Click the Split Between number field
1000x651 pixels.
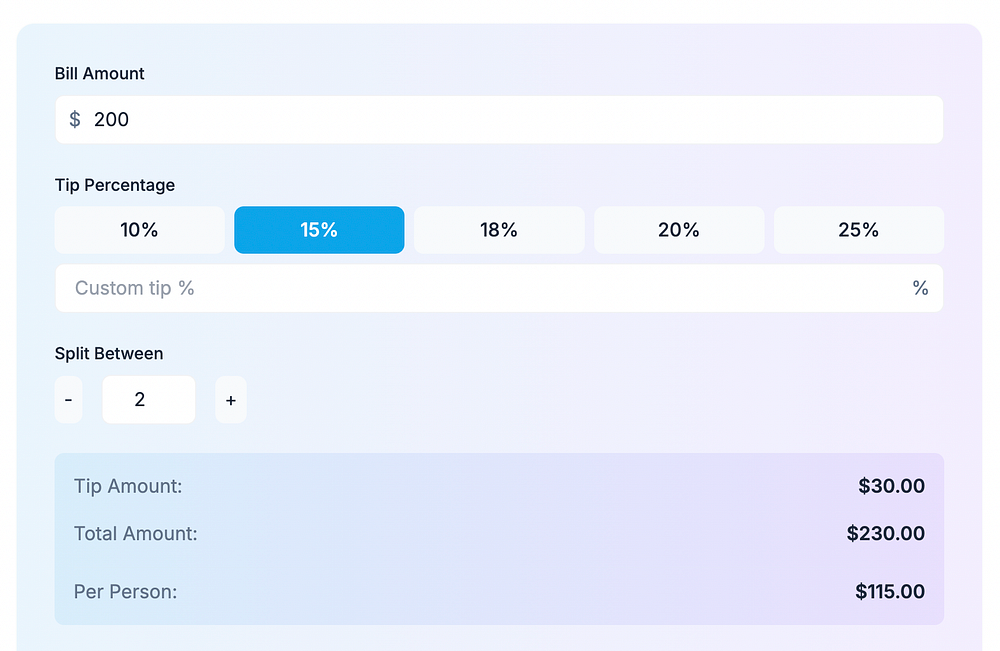pyautogui.click(x=149, y=400)
